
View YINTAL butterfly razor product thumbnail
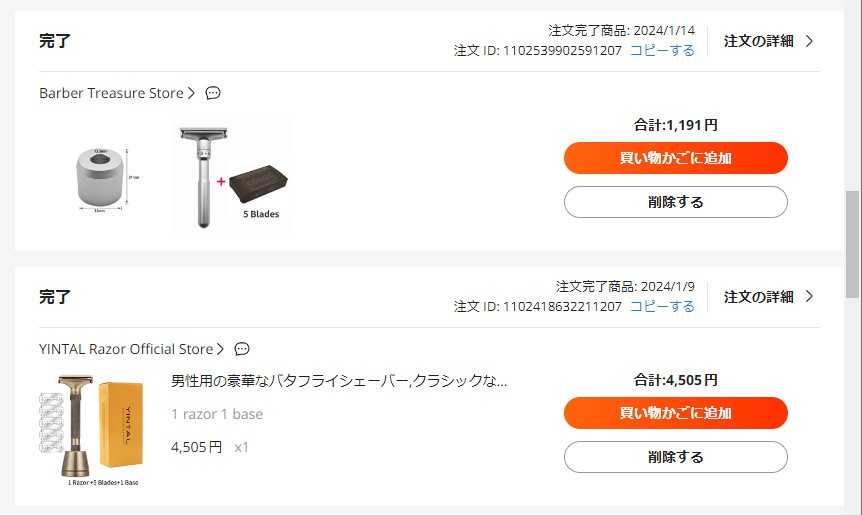91,428
